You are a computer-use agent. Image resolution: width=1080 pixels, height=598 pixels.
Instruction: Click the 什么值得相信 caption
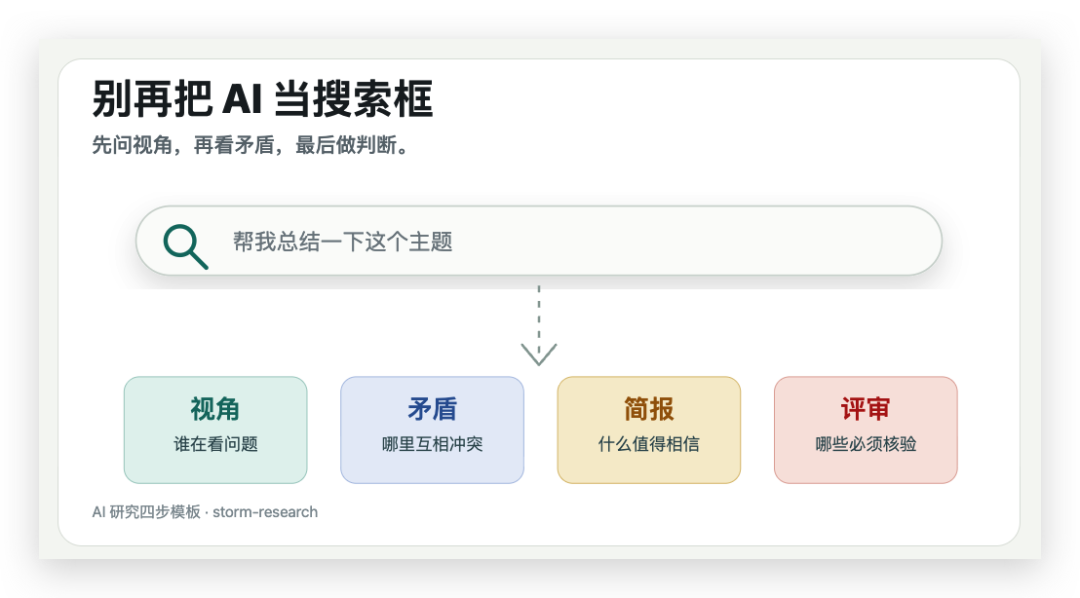649,444
